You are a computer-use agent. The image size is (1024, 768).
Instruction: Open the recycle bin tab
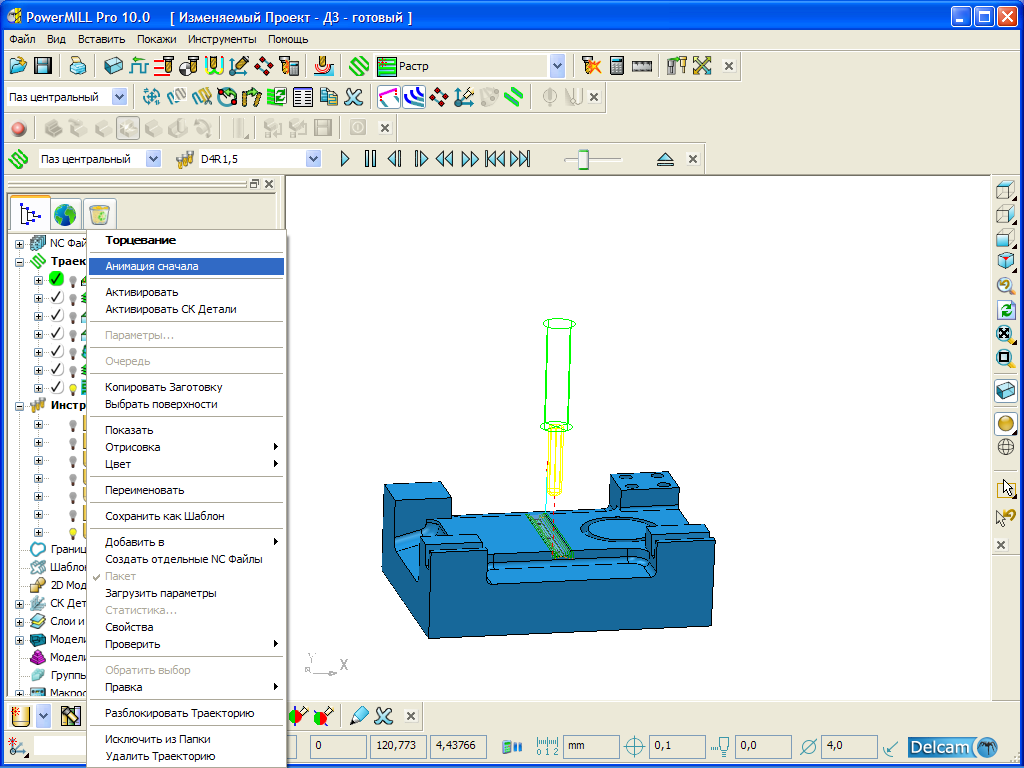(x=100, y=214)
